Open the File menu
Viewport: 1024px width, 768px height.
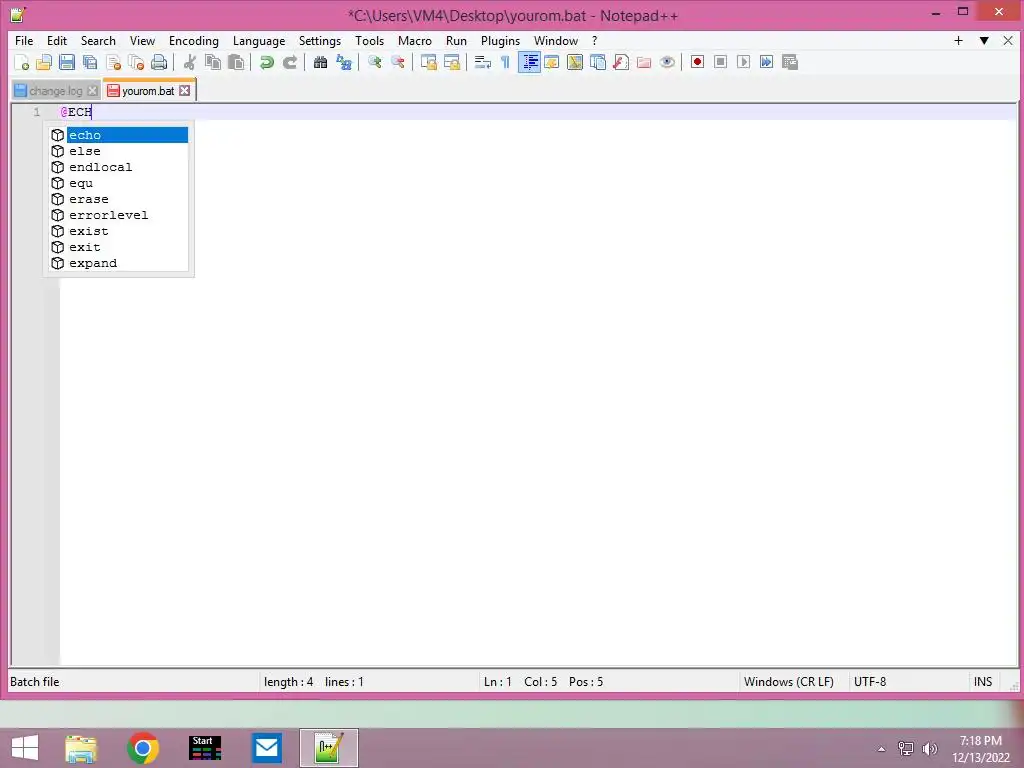24,40
